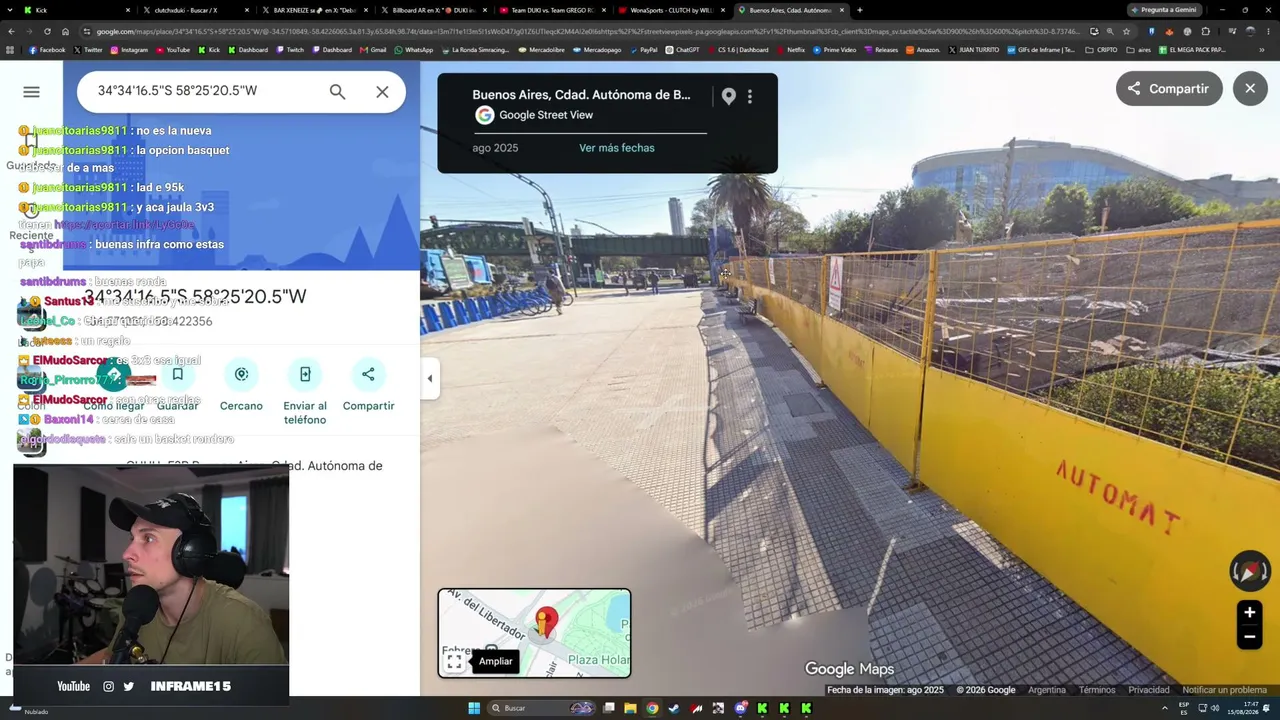Switch to the Billboard AR tab
This screenshot has width=1280, height=720.
[x=433, y=10]
